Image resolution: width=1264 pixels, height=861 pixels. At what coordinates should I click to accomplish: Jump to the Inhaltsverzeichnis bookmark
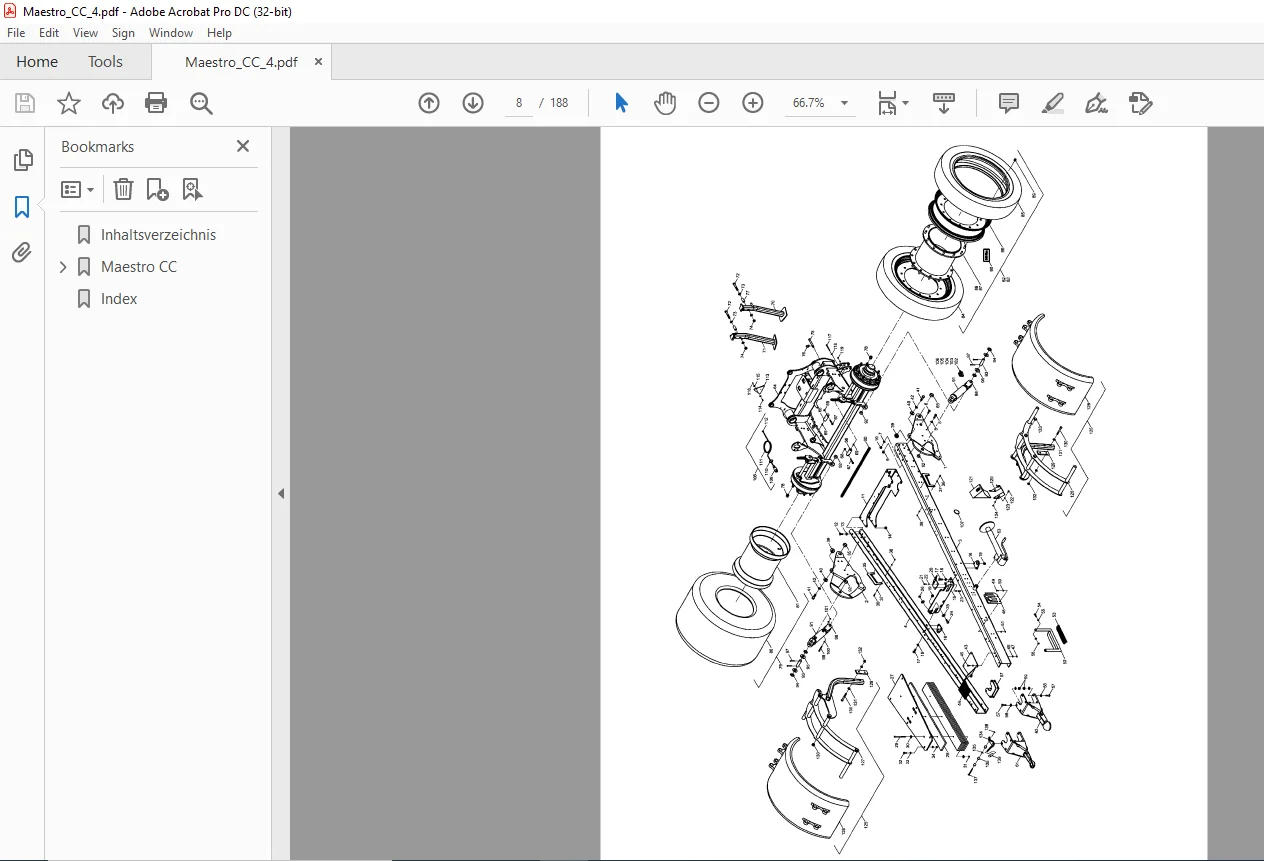[x=158, y=235]
